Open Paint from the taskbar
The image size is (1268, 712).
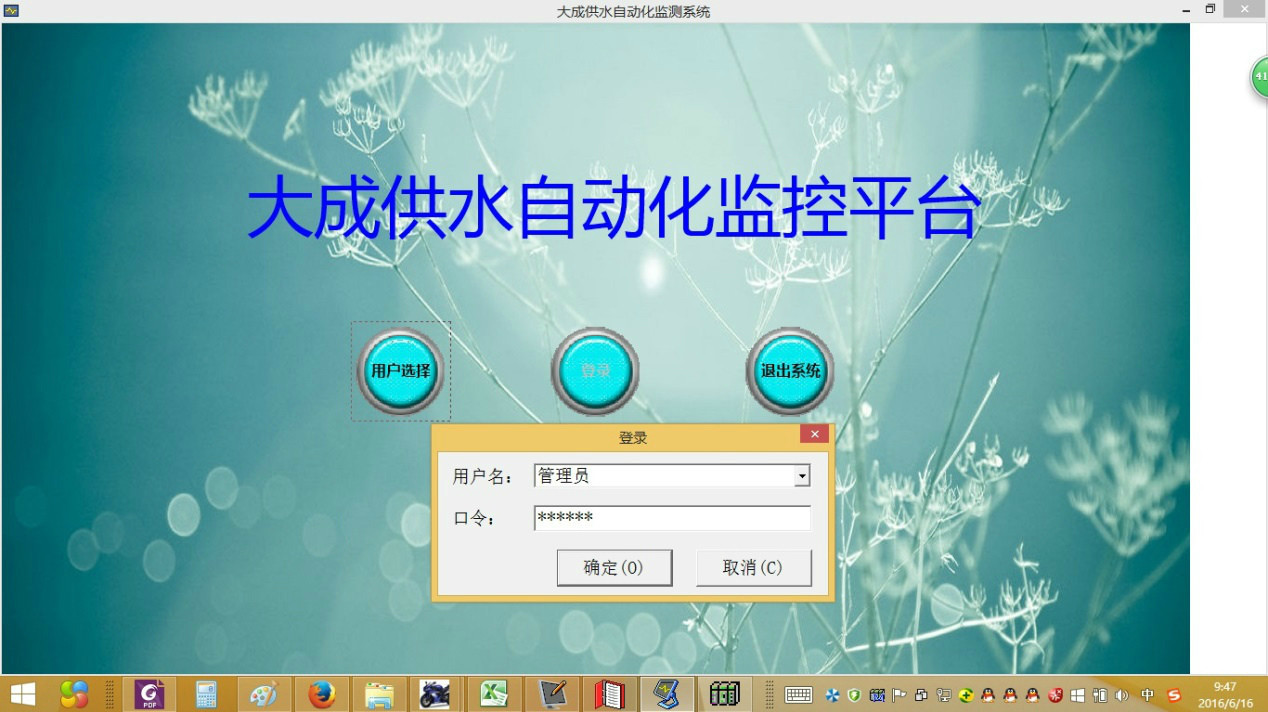pos(264,694)
